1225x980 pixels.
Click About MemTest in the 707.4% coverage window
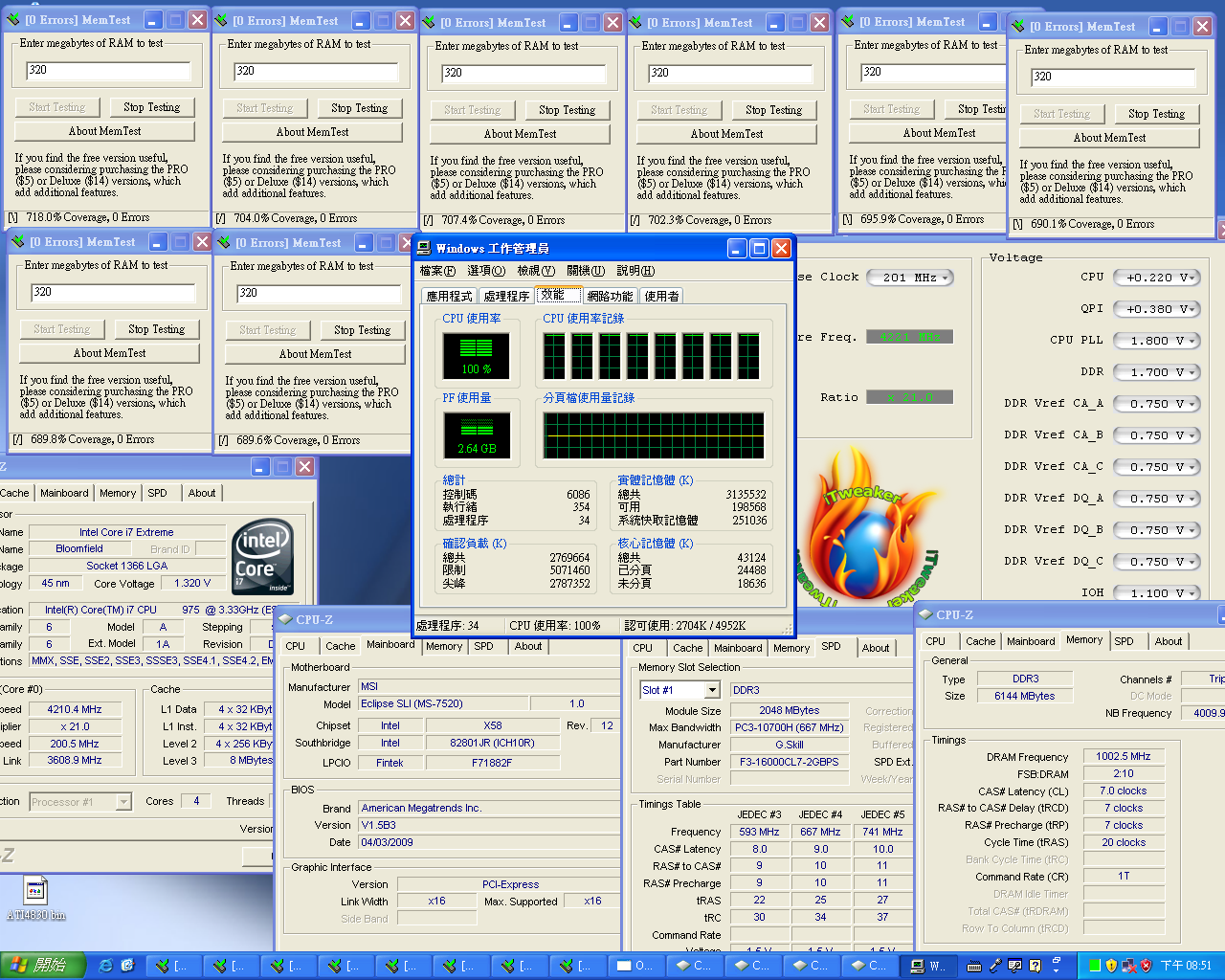coord(520,134)
